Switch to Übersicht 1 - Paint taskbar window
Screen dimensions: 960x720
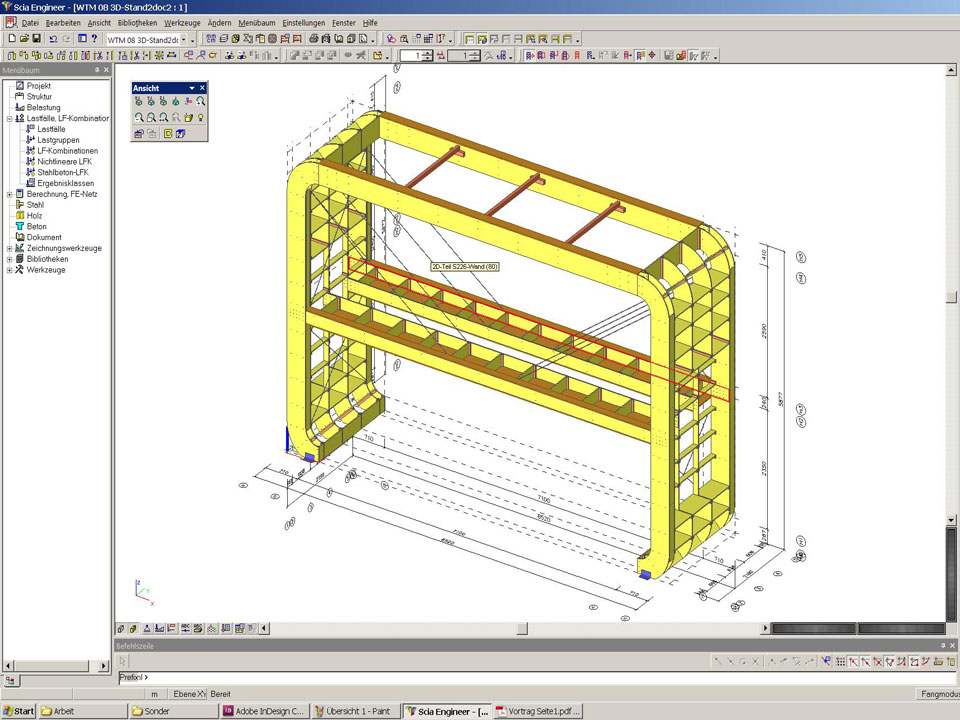[x=354, y=711]
